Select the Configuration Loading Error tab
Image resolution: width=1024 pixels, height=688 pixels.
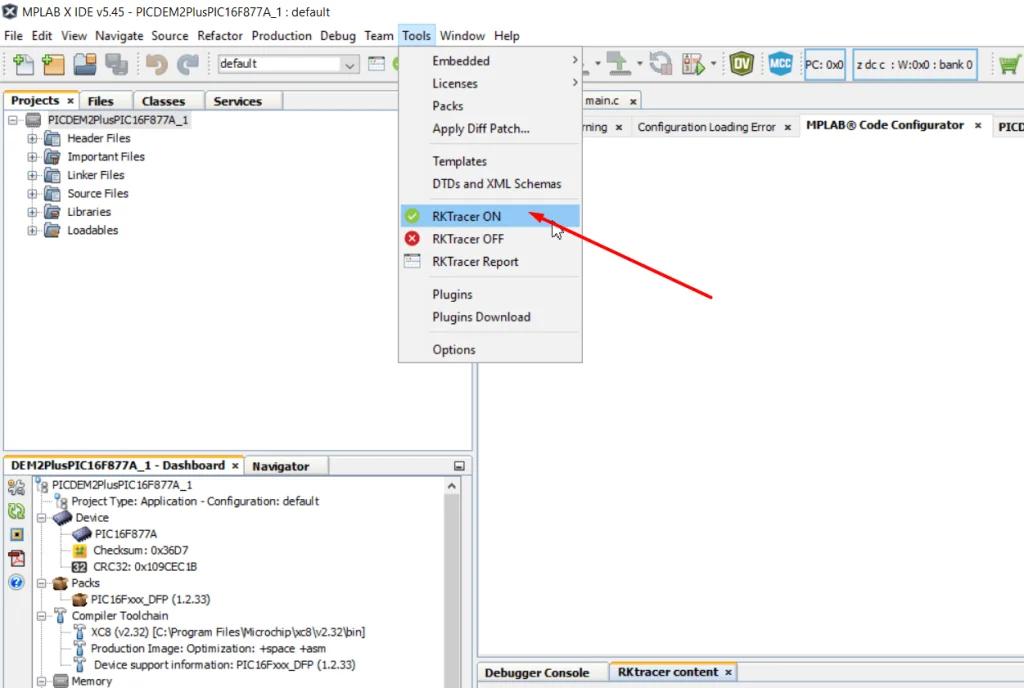coord(706,127)
